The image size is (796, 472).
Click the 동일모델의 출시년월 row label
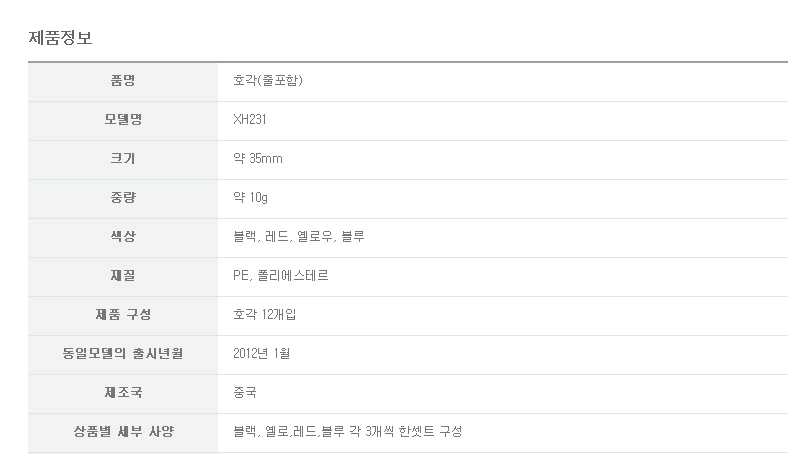click(123, 354)
